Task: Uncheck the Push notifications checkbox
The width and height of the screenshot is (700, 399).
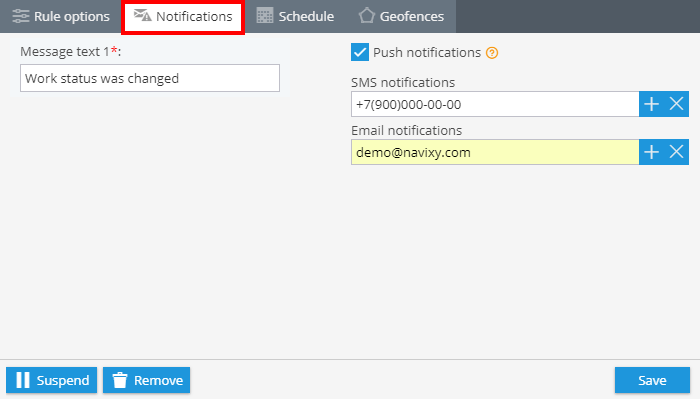Action: coord(360,52)
